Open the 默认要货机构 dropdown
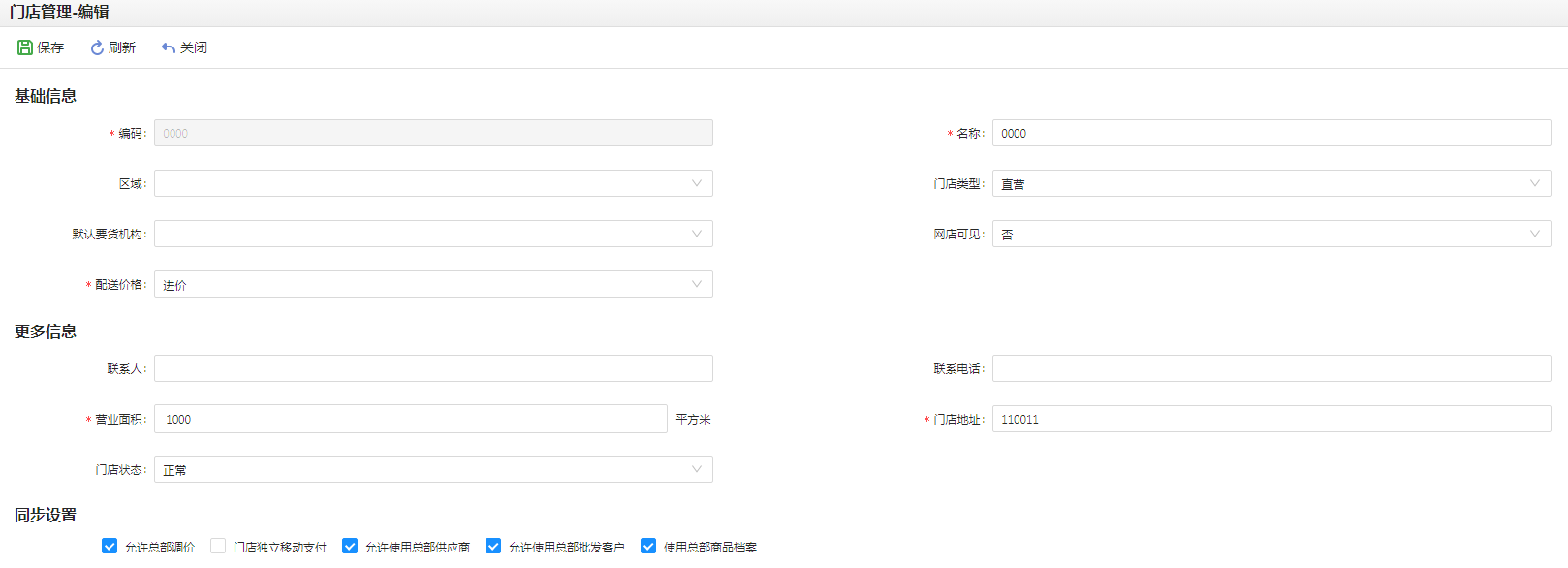 coord(433,234)
